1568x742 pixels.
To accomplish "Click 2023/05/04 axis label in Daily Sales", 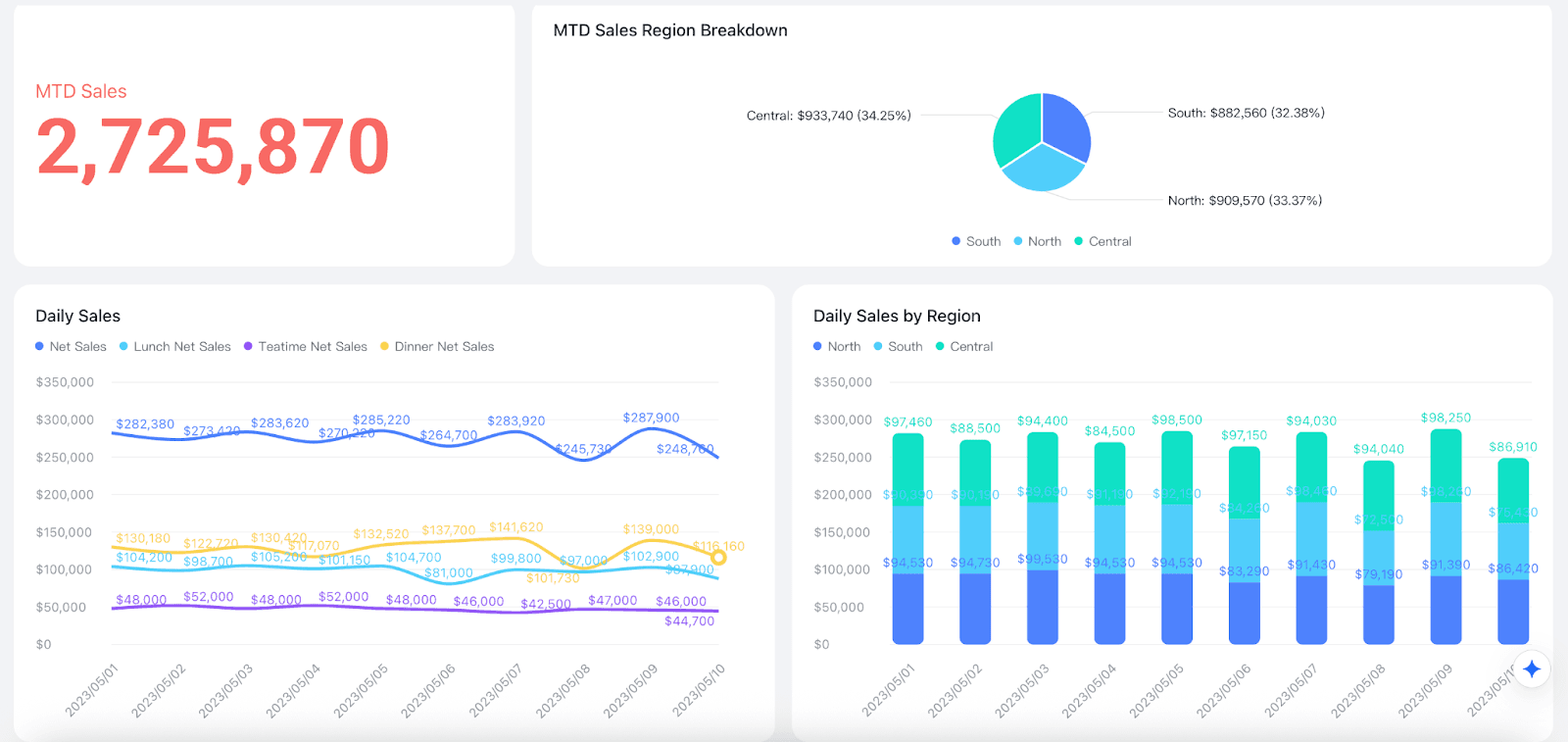I will (x=293, y=691).
